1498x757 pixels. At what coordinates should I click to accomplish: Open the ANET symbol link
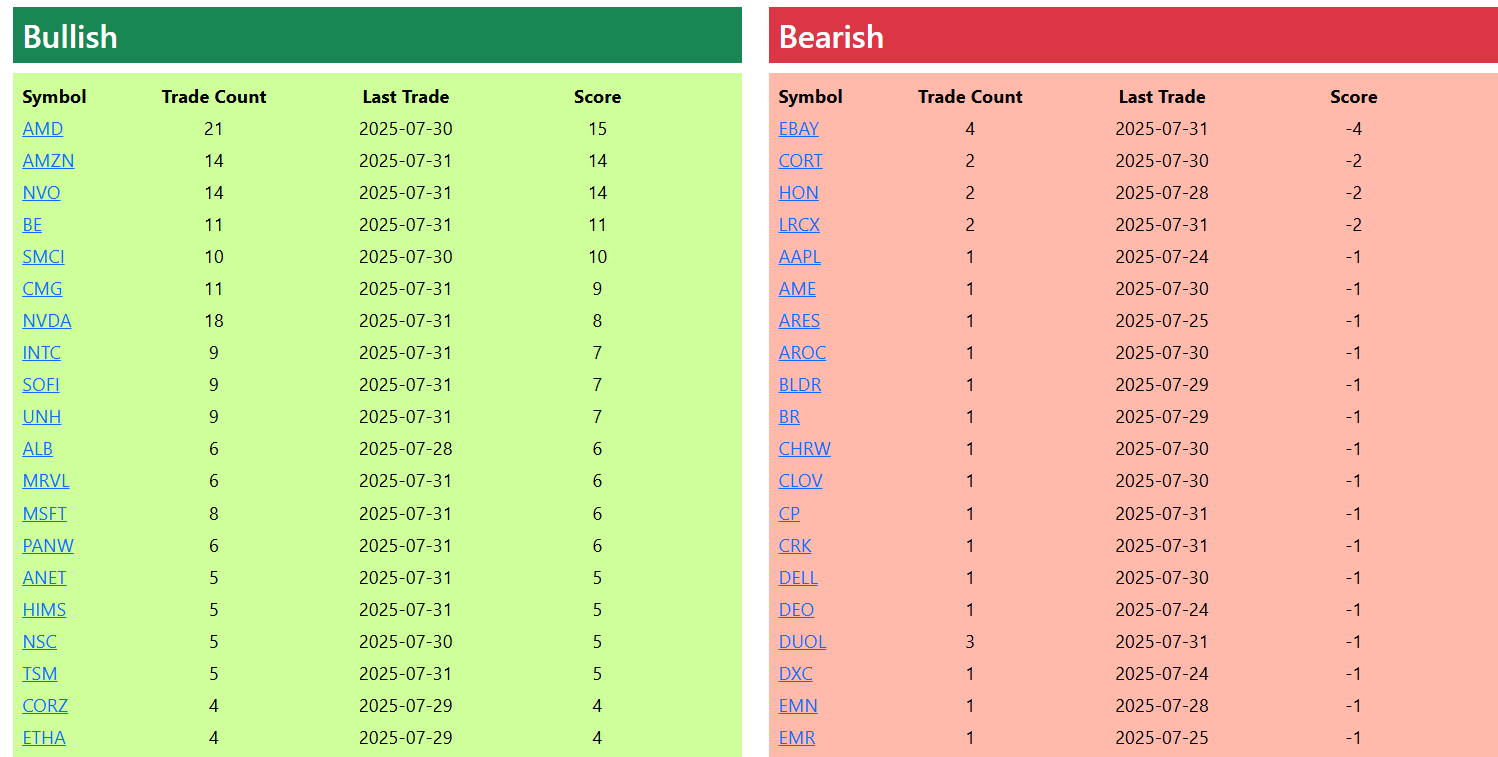[45, 578]
